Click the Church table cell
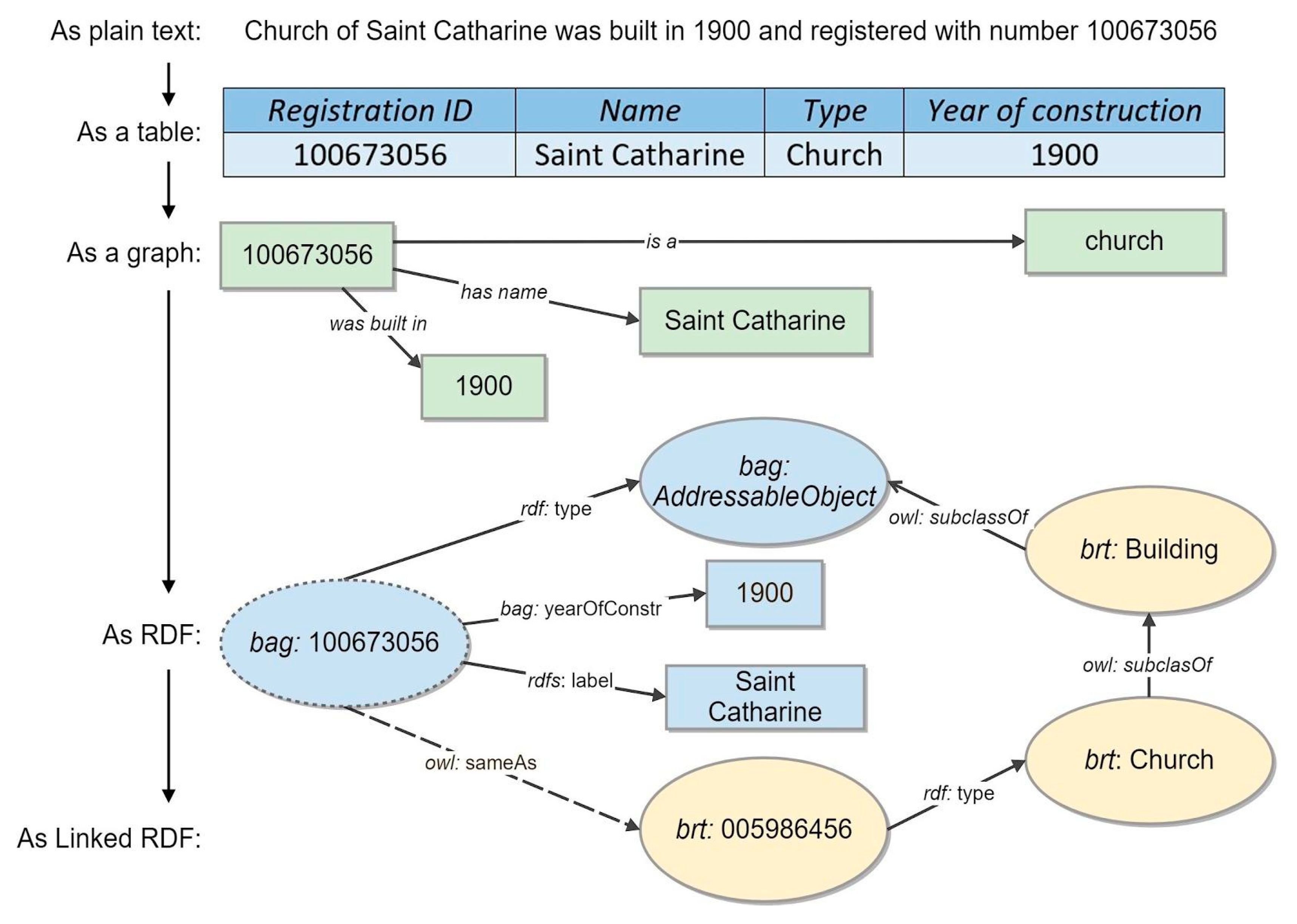This screenshot has height=924, width=1297. tap(834, 155)
